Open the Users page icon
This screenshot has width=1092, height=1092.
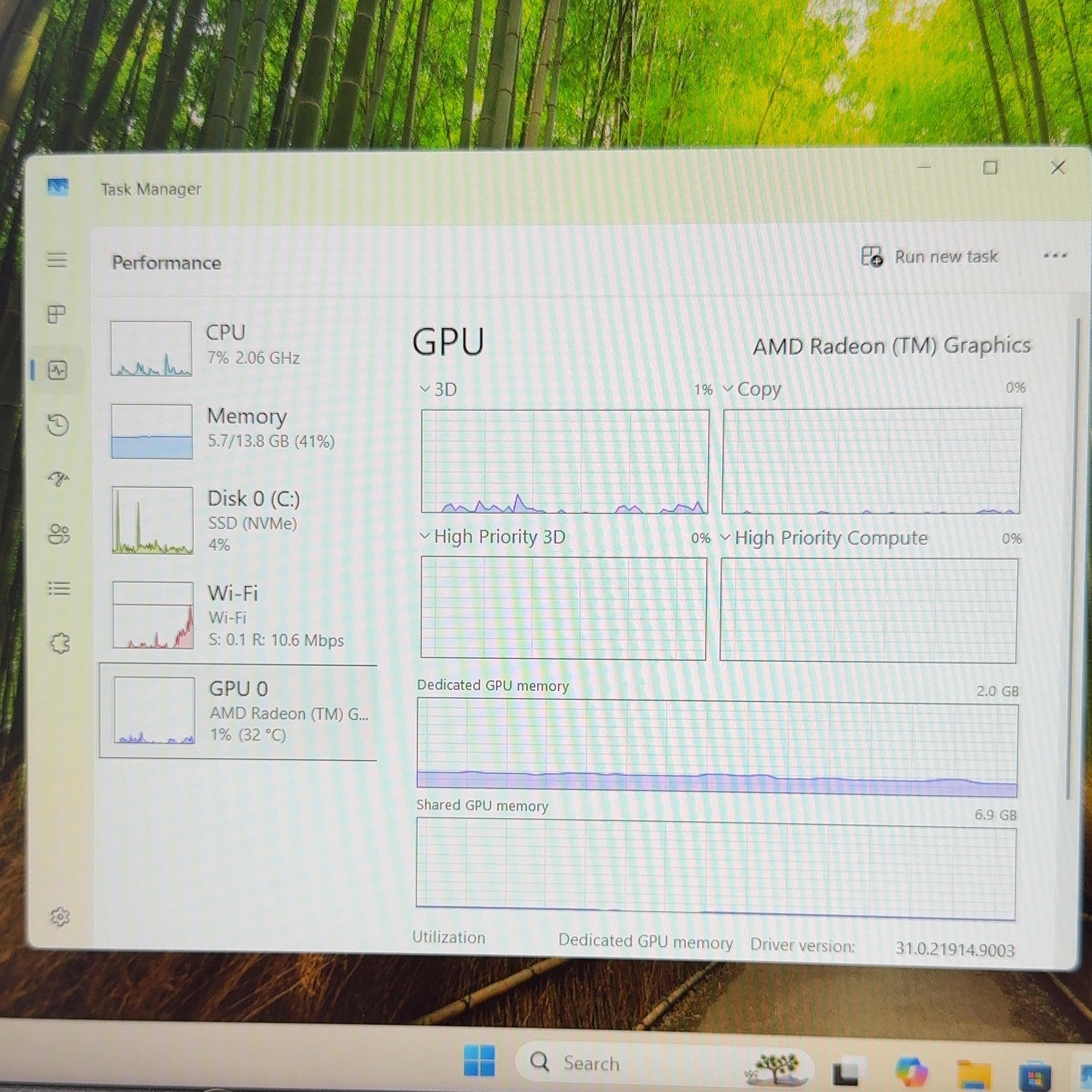coord(59,534)
